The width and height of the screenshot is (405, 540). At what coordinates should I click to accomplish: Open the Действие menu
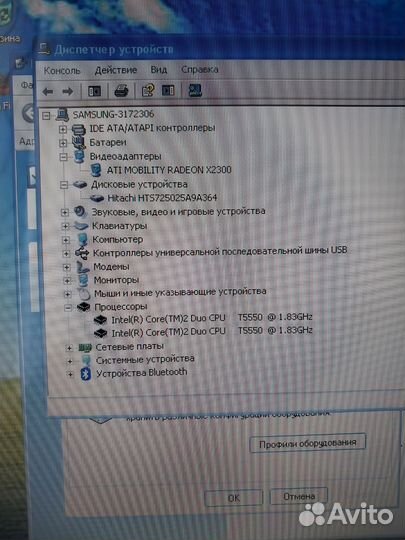116,70
